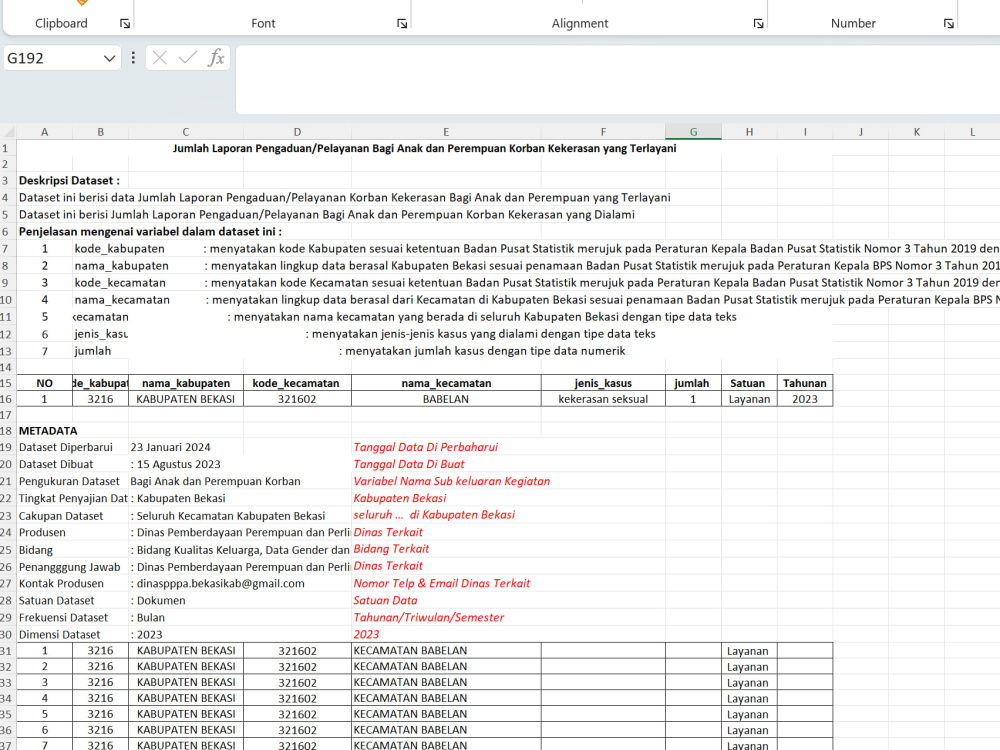Click '23 Januari 2024' date cell

click(170, 447)
